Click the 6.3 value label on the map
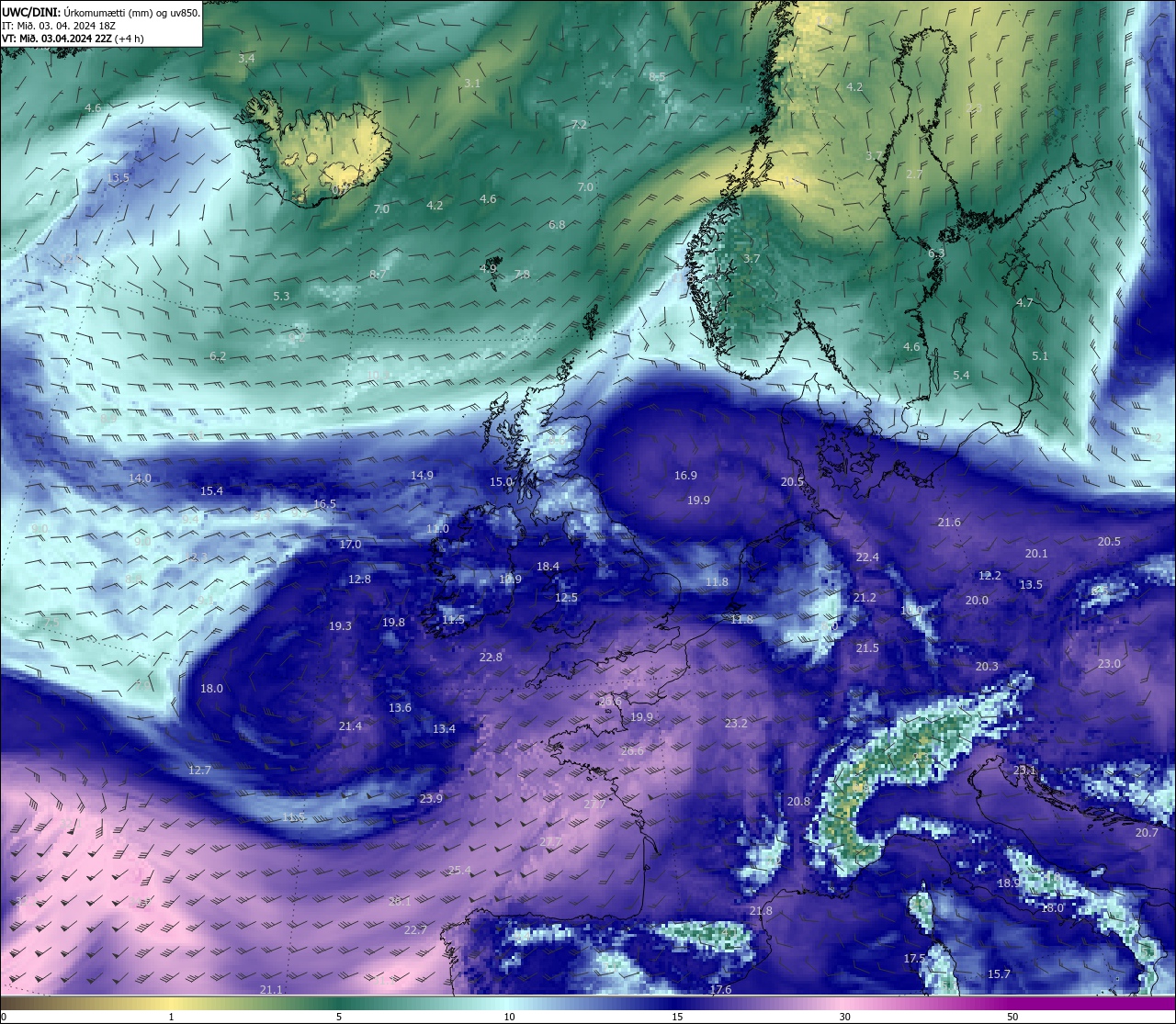The width and height of the screenshot is (1176, 1024). point(936,253)
